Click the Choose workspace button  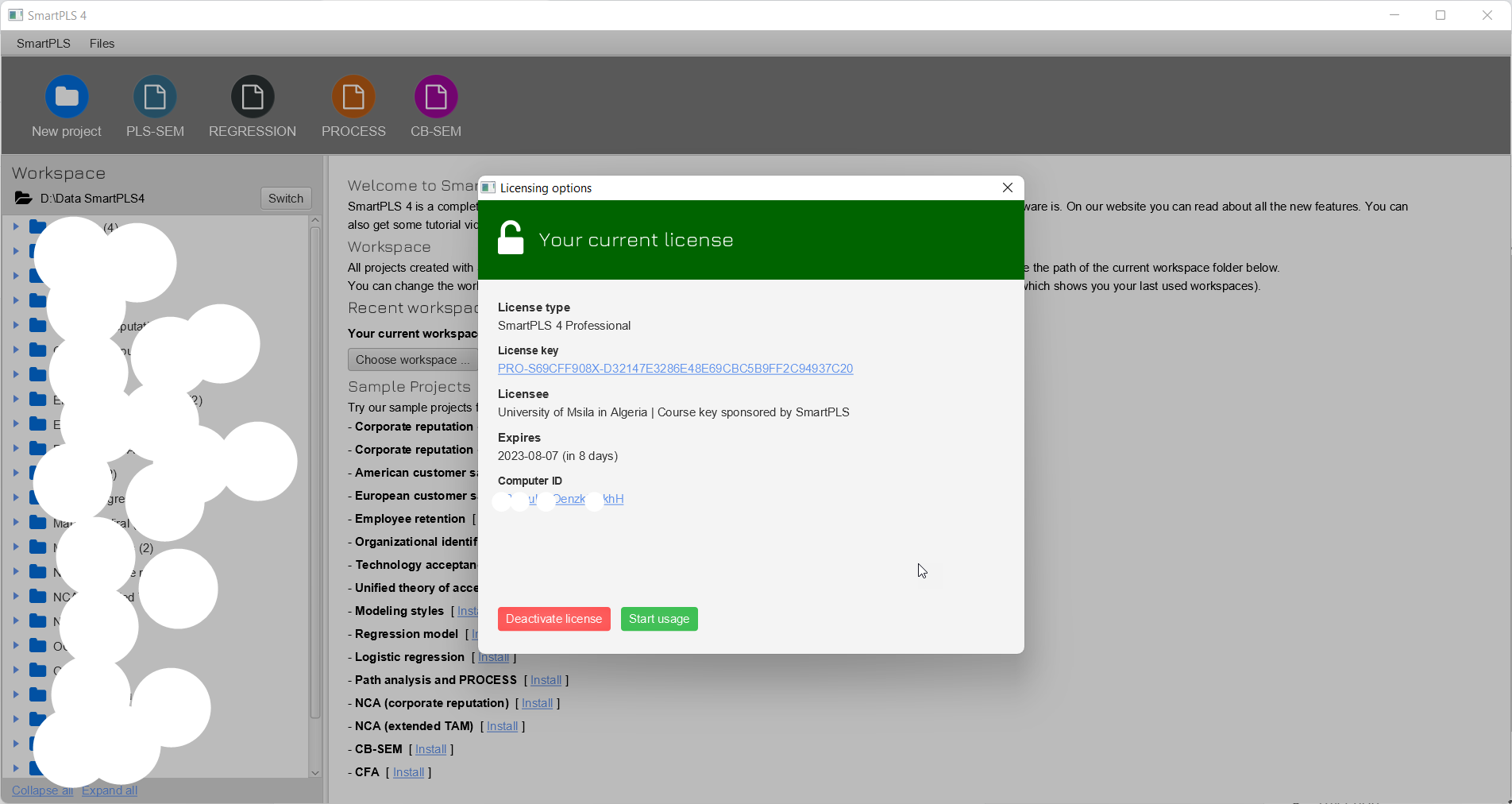[x=412, y=360]
